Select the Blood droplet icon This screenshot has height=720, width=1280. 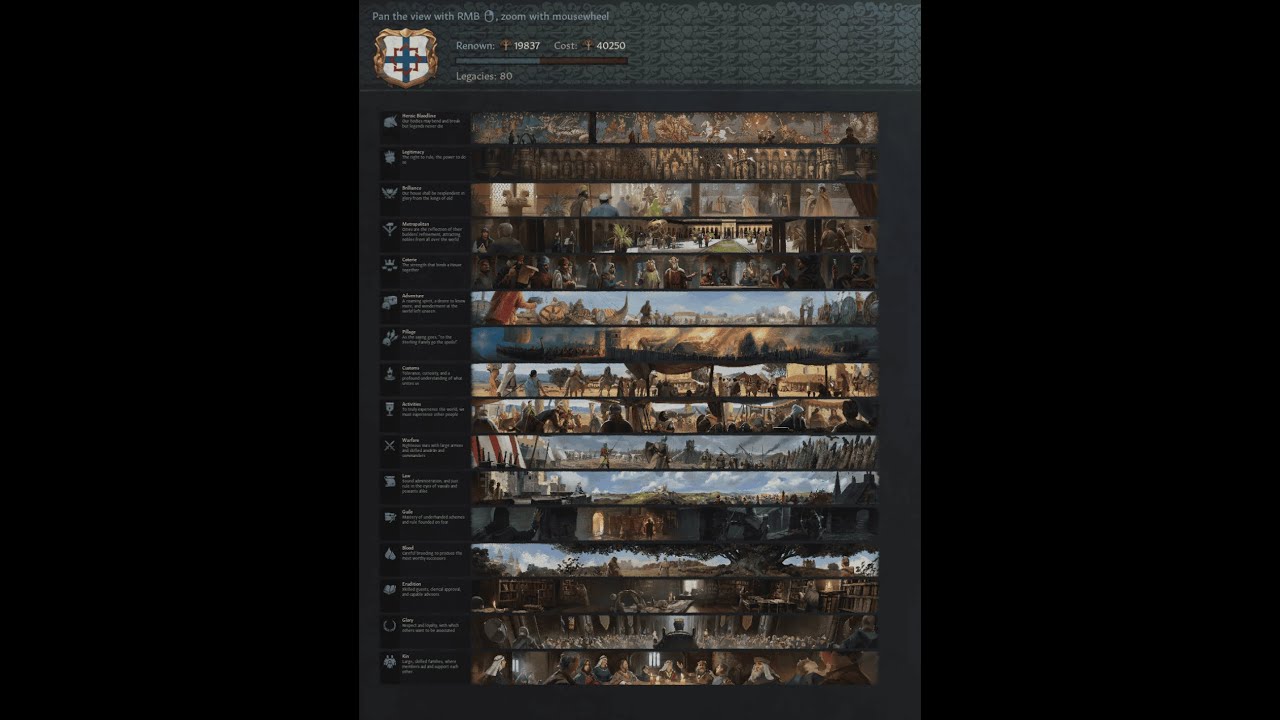[390, 553]
